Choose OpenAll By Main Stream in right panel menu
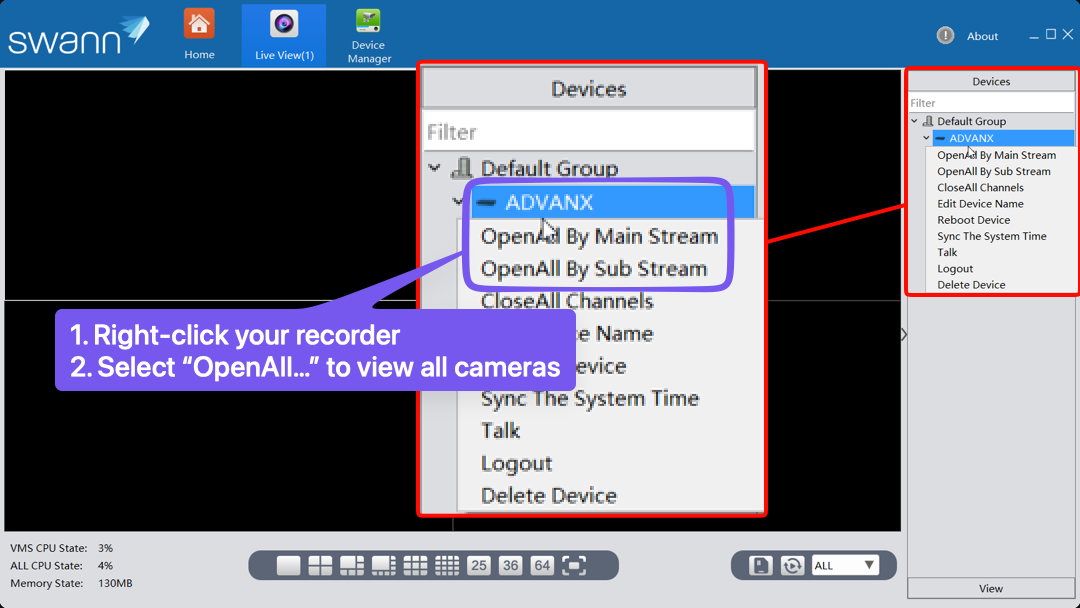This screenshot has width=1080, height=608. [996, 155]
